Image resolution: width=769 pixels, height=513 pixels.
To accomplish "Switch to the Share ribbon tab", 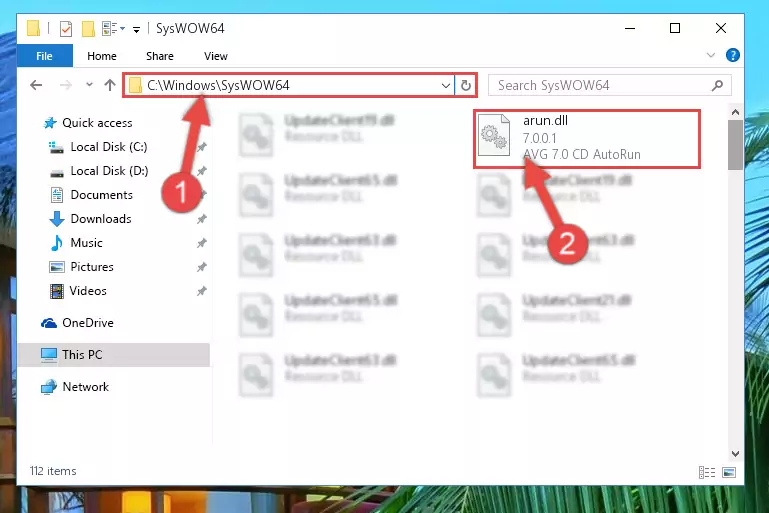I will [160, 56].
